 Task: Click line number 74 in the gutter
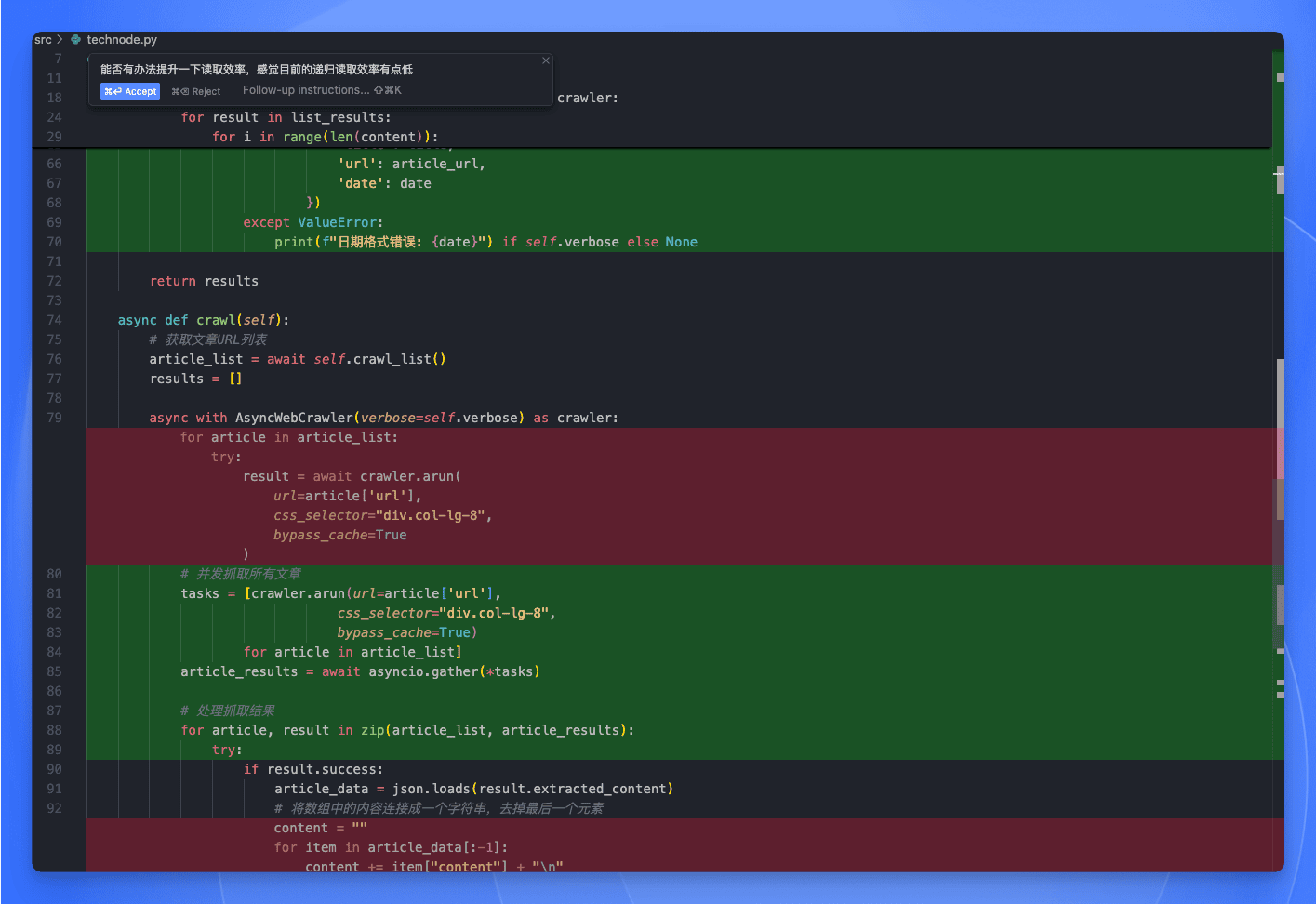coord(54,320)
